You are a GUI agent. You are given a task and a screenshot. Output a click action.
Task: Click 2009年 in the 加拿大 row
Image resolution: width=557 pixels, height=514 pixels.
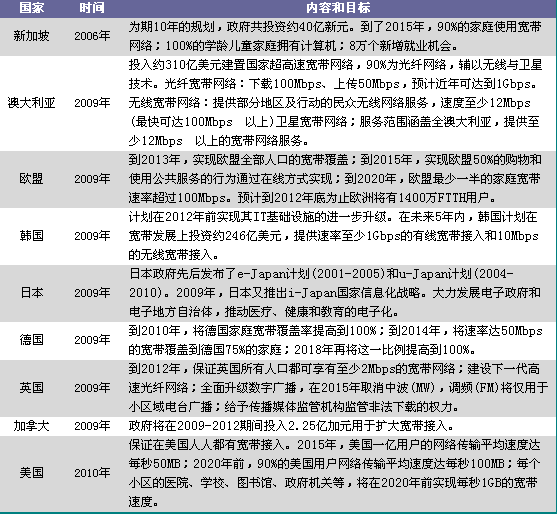92,426
